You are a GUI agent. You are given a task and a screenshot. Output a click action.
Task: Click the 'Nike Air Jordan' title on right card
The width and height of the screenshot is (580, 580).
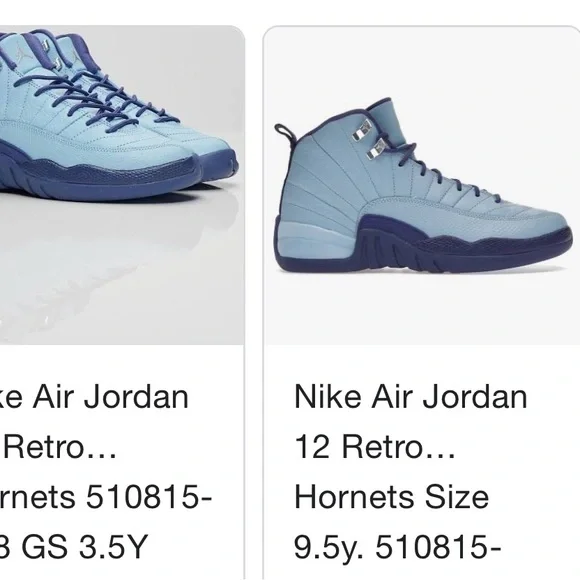(411, 397)
